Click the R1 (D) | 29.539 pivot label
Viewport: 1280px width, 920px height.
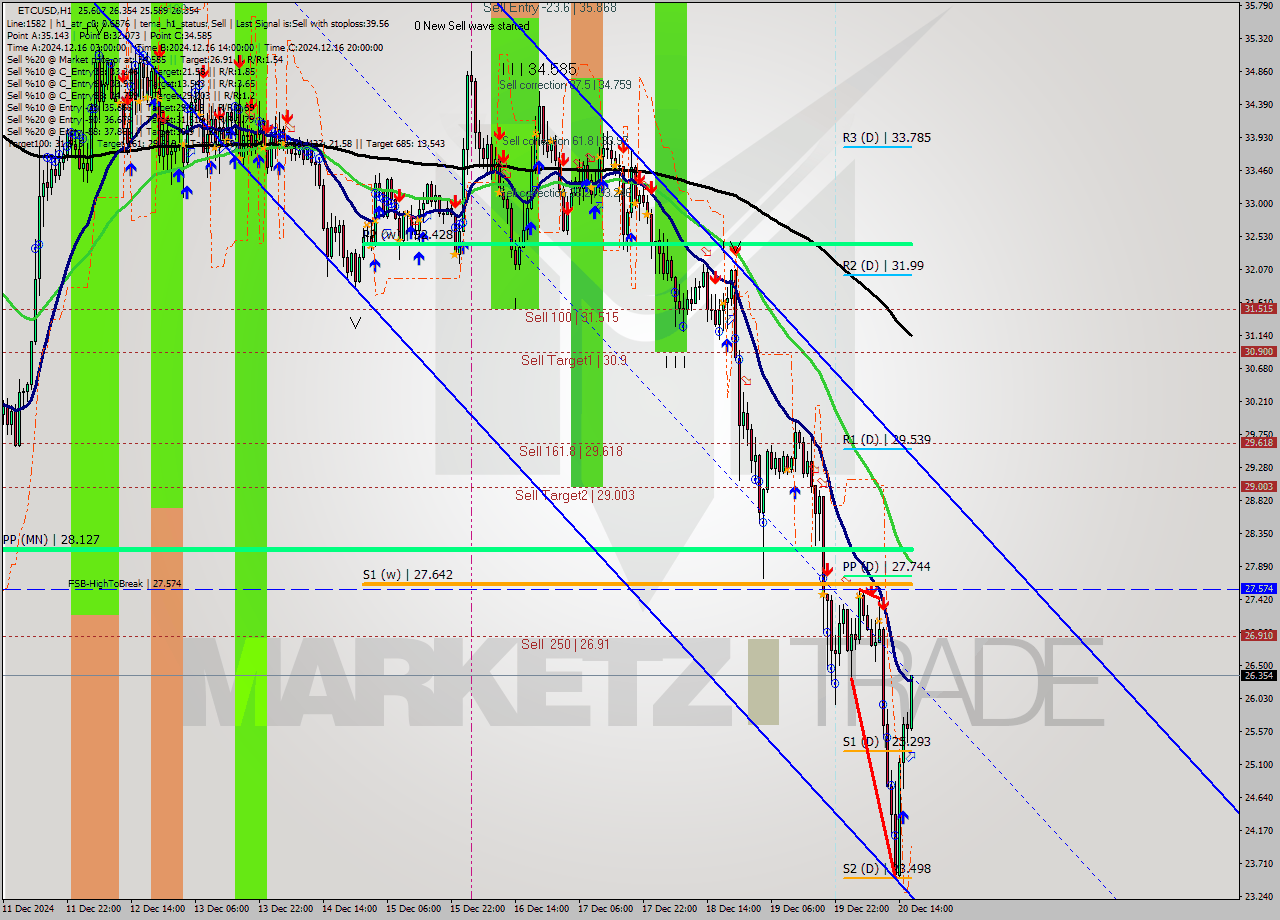click(887, 439)
